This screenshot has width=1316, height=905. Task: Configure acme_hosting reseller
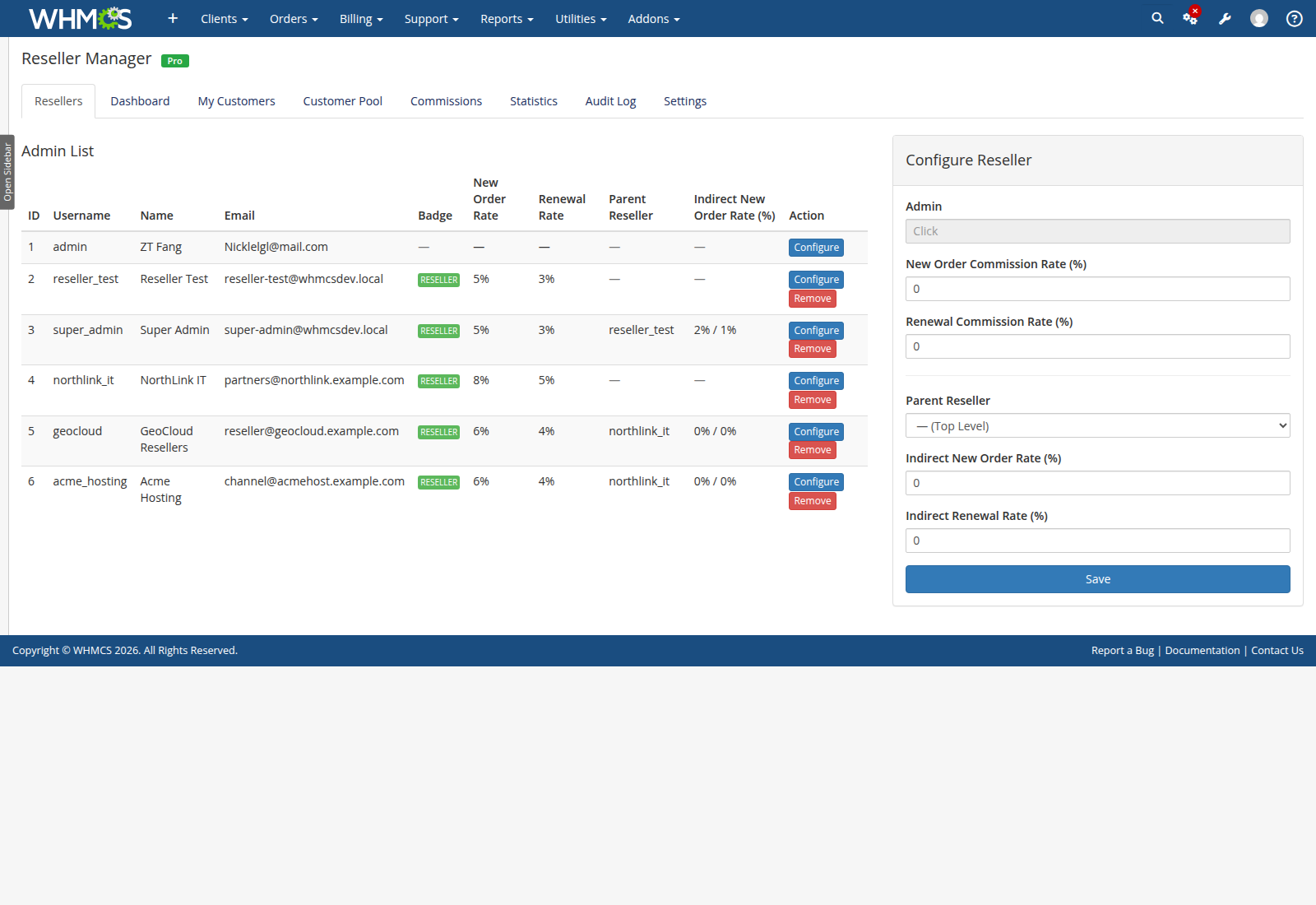[x=816, y=482]
